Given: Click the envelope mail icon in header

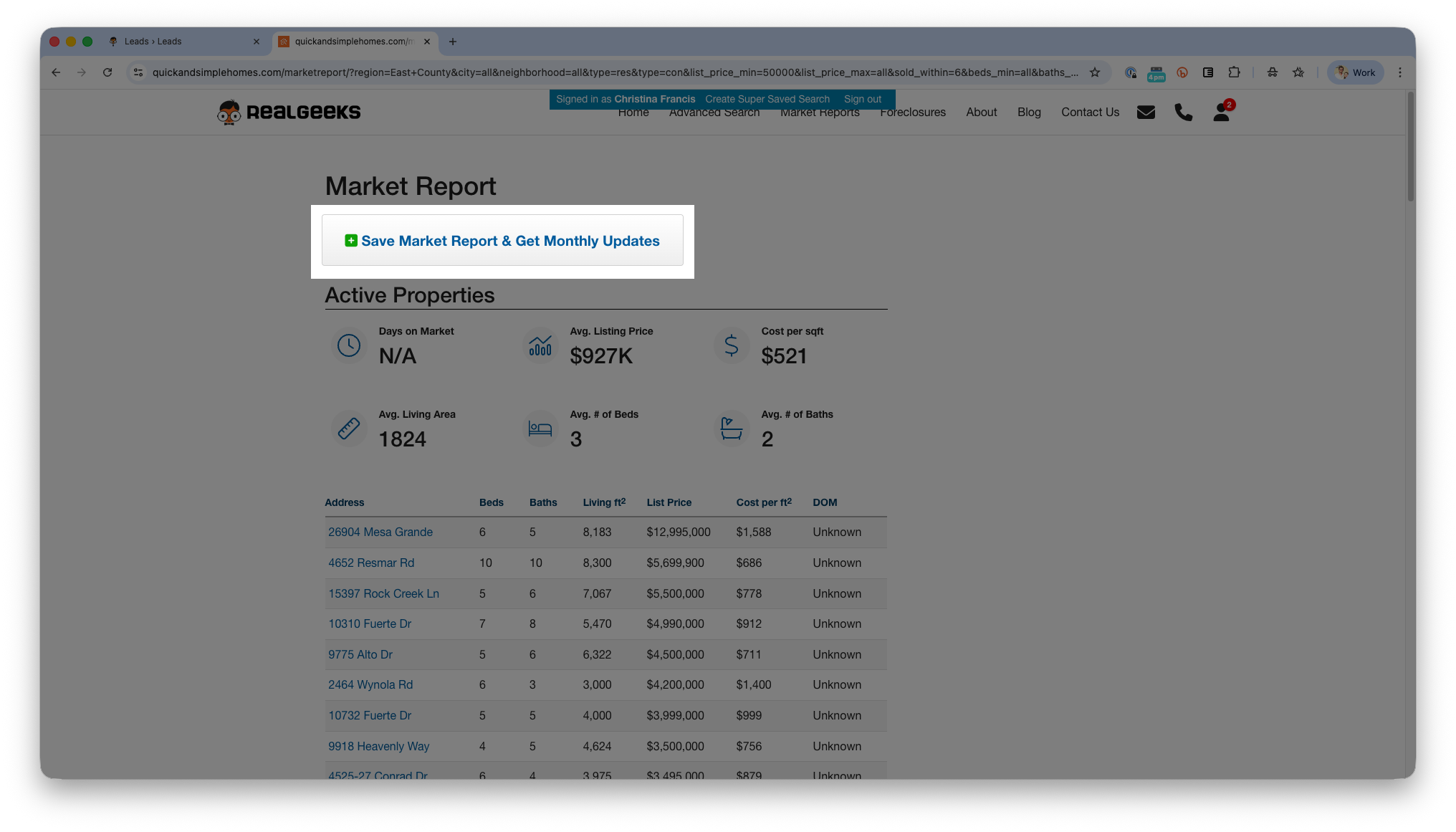Looking at the screenshot, I should click(x=1146, y=113).
